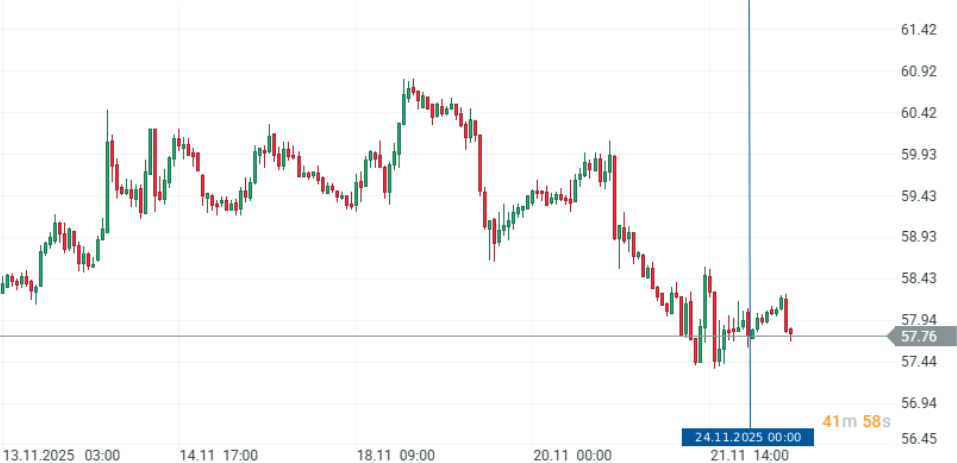Click the 41m 58s candle countdown timer

(855, 422)
